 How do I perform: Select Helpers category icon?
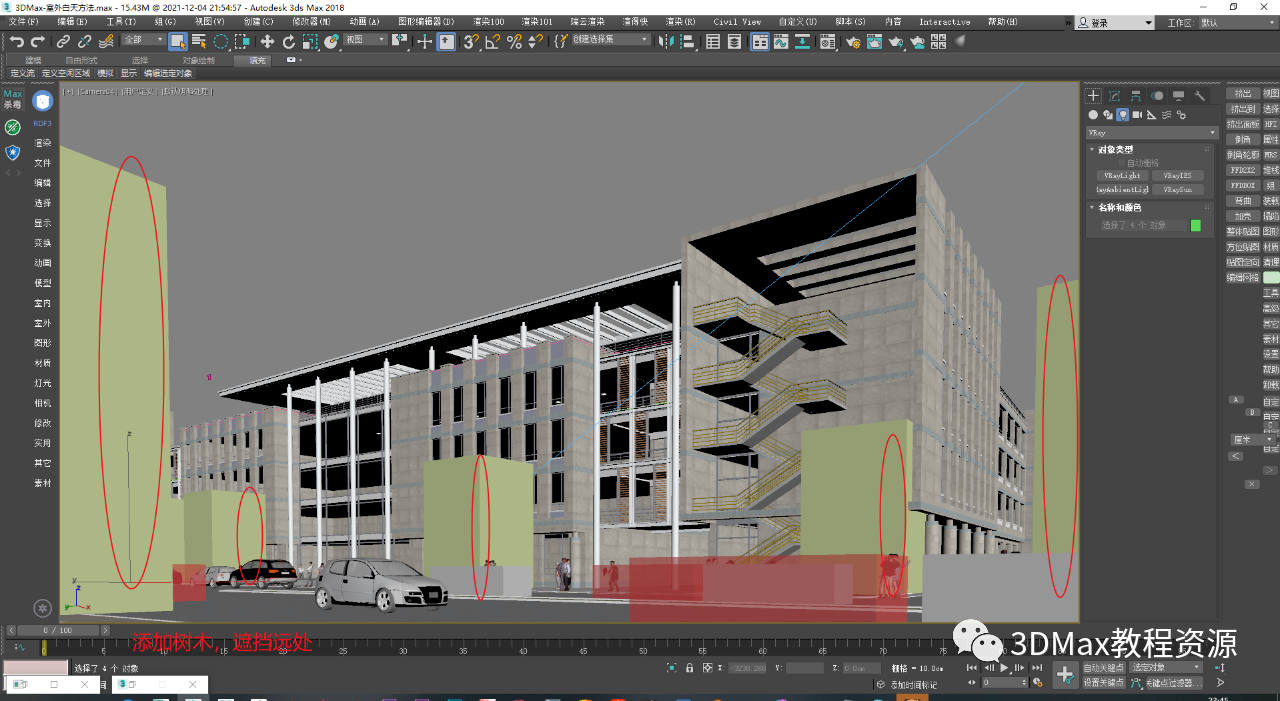coord(1152,115)
